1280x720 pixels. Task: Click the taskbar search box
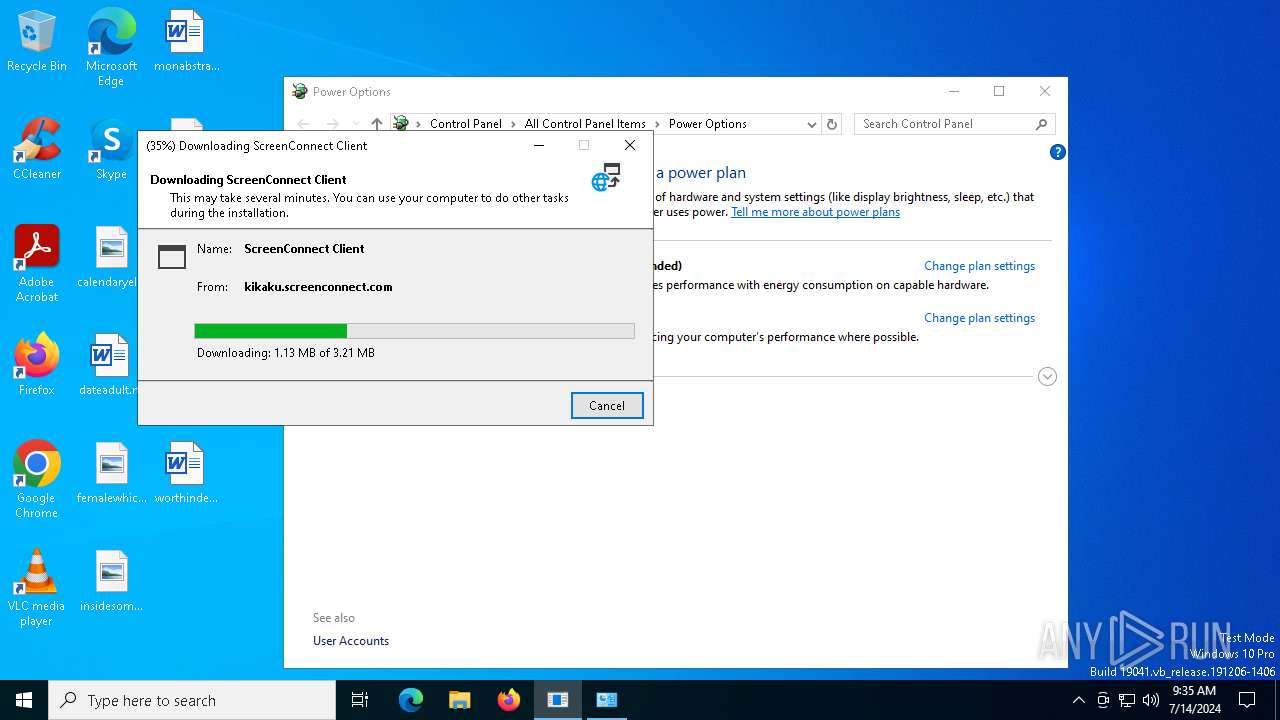click(x=192, y=700)
